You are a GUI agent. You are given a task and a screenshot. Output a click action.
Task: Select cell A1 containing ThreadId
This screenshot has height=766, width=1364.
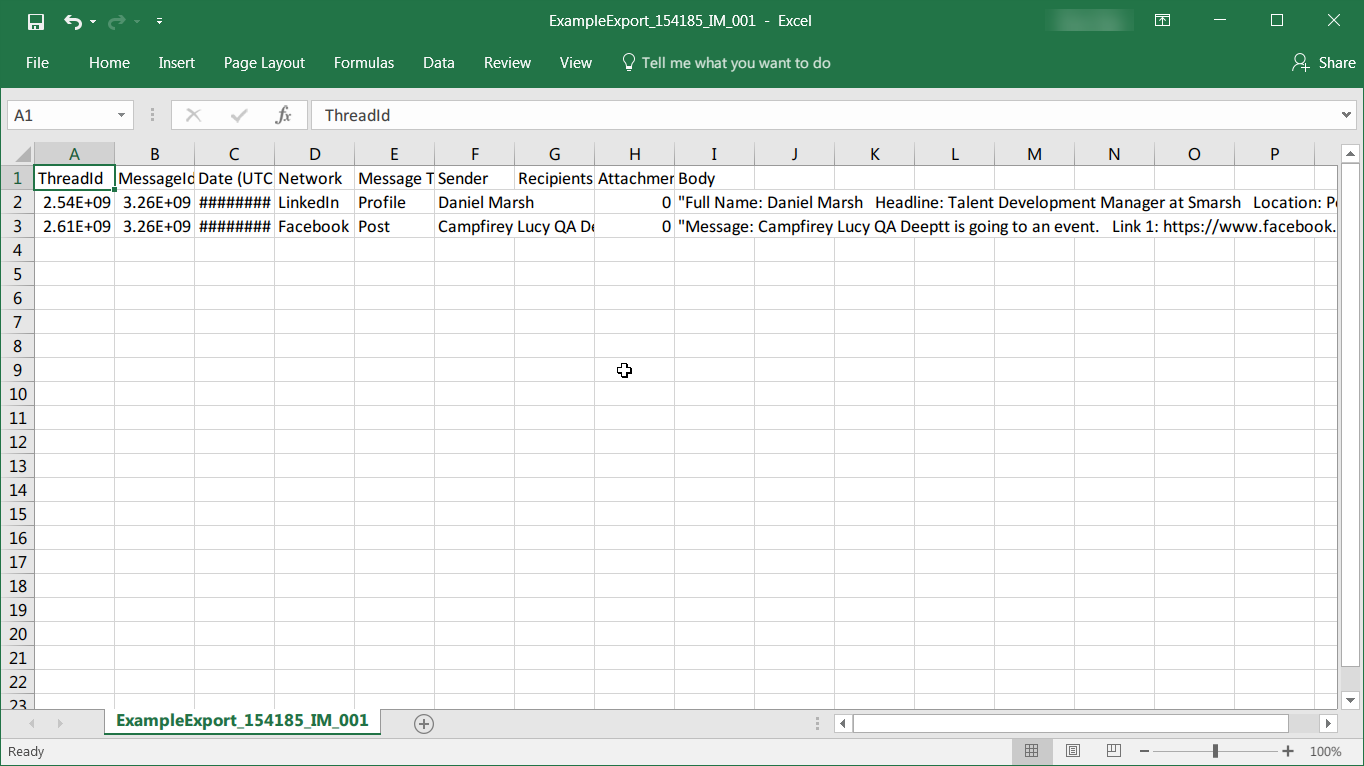pos(74,177)
